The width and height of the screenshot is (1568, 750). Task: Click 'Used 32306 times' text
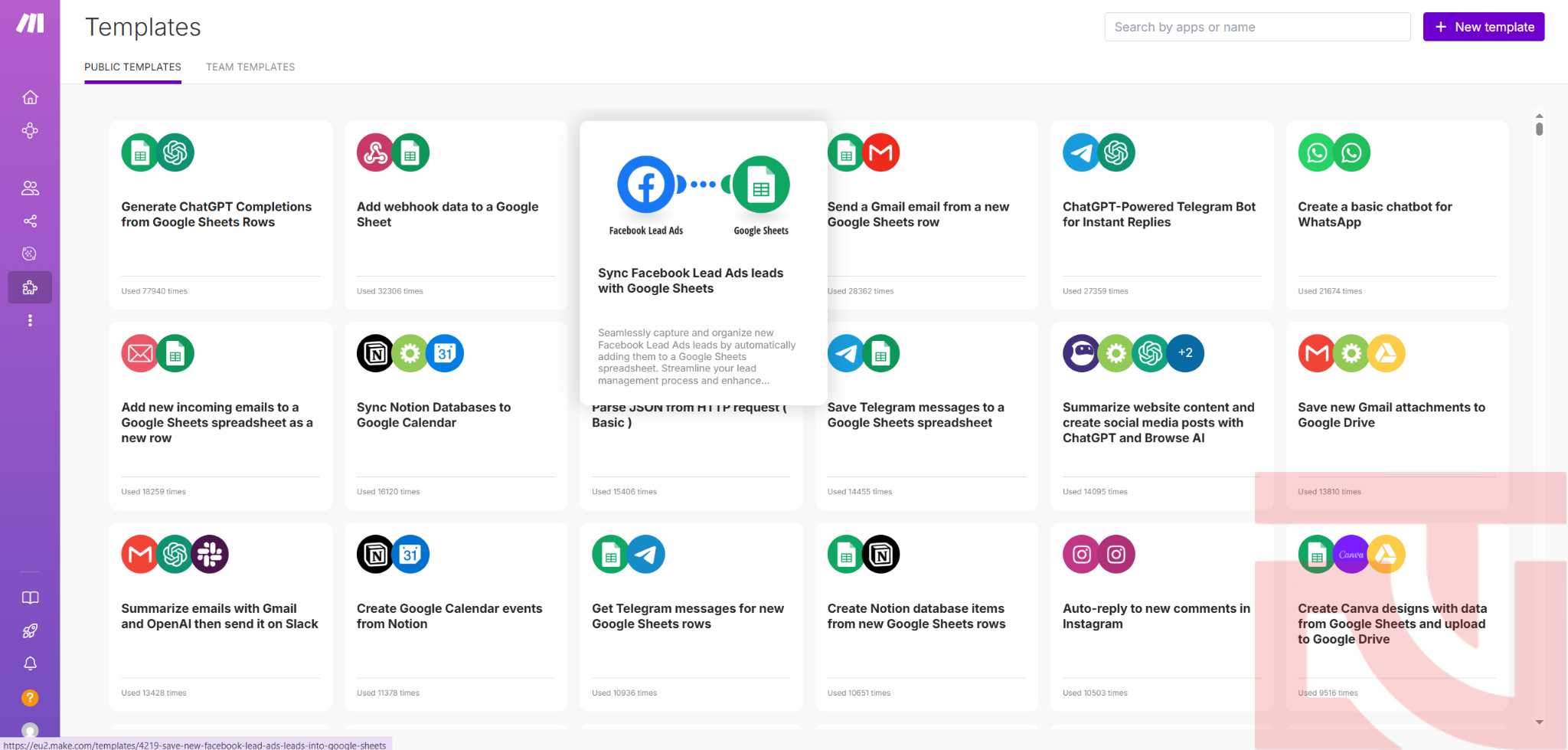pos(390,291)
